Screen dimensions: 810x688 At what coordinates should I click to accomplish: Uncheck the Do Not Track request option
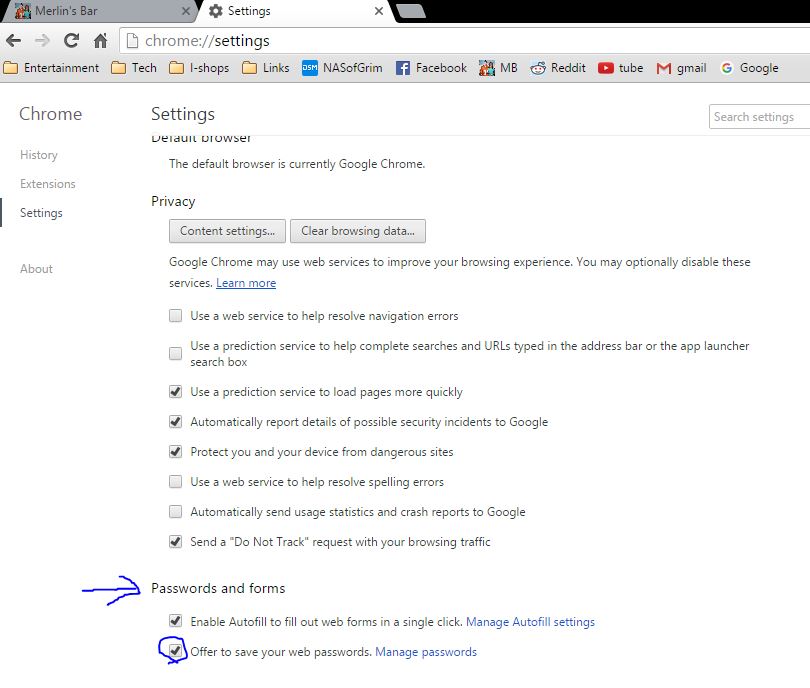[x=176, y=541]
